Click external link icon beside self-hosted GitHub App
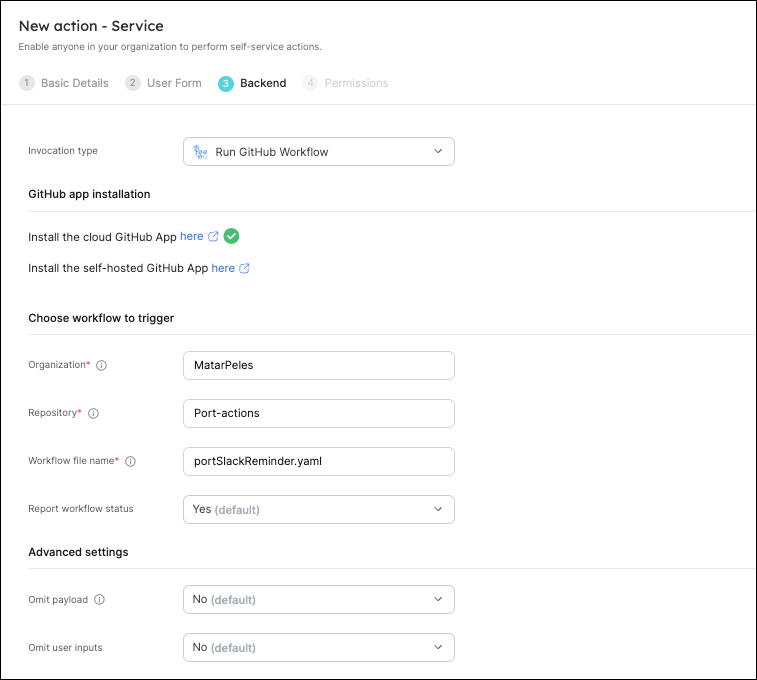 244,268
